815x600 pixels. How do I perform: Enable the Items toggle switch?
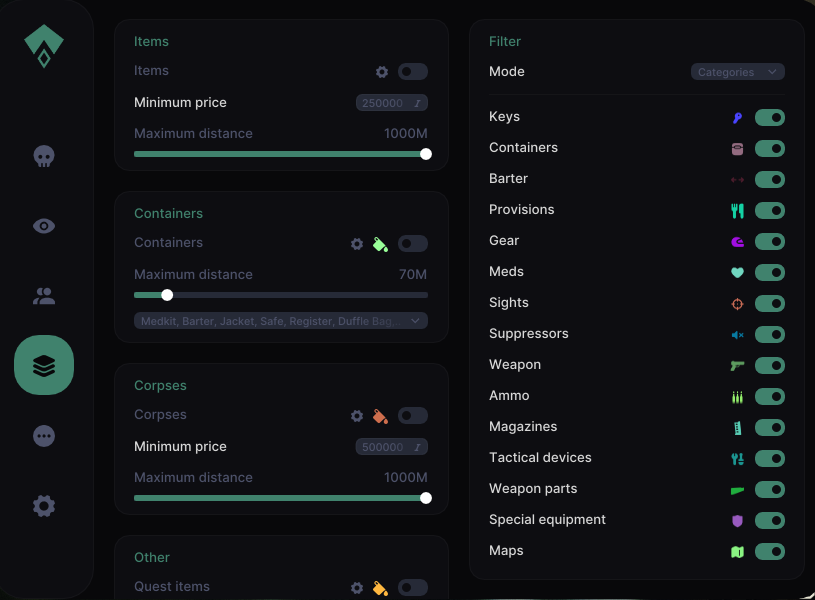pyautogui.click(x=413, y=72)
